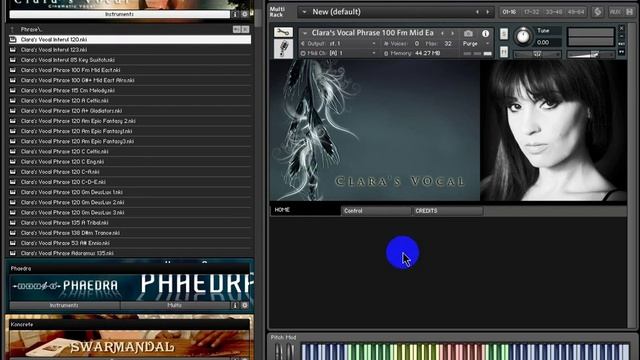Open the HOME tab
Image resolution: width=640 pixels, height=360 pixels.
coord(305,210)
